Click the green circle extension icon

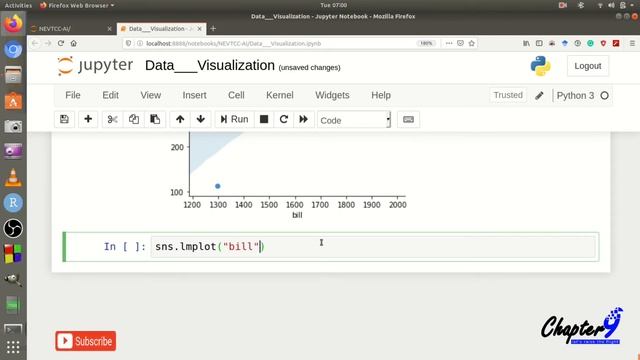(x=590, y=43)
